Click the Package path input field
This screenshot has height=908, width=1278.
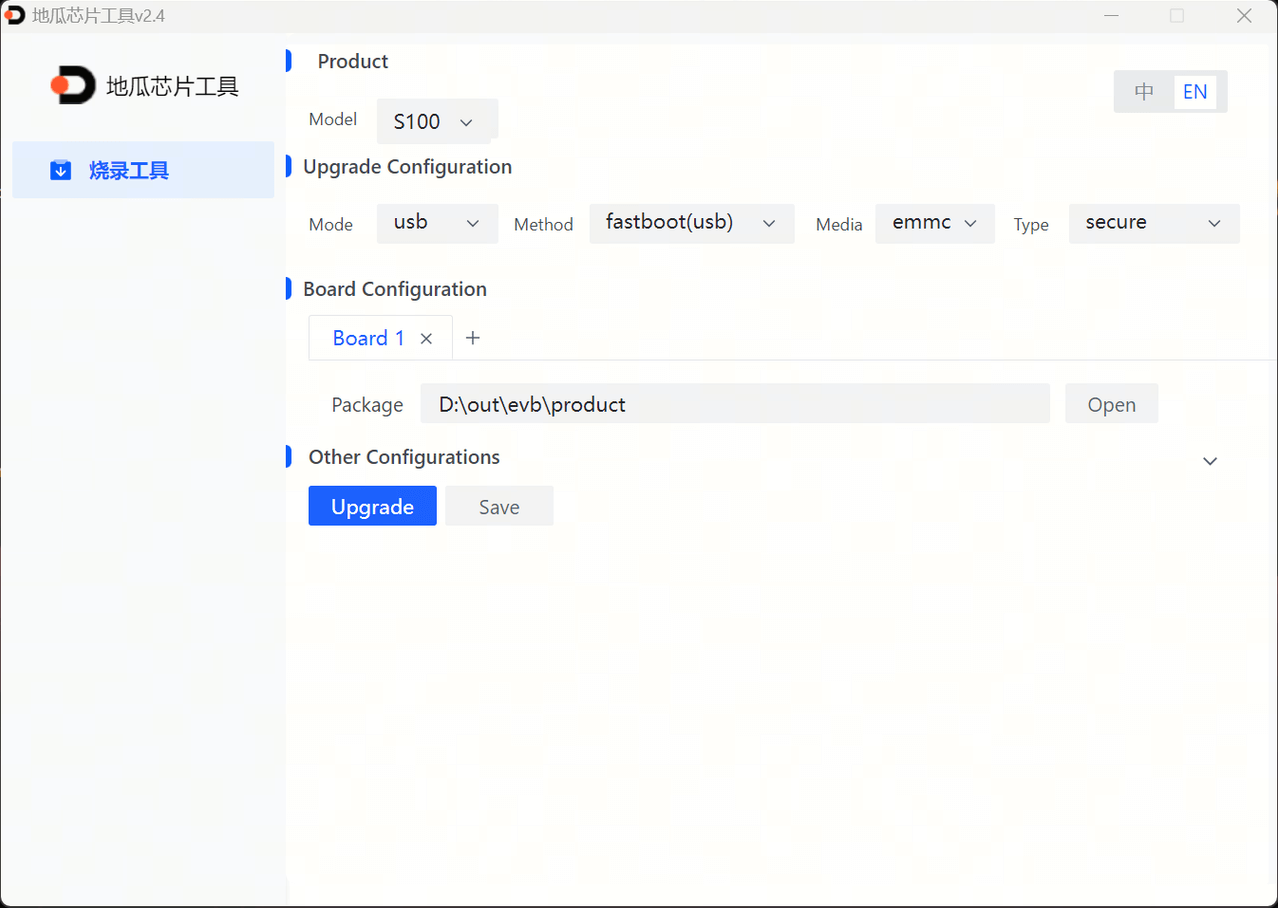735,404
